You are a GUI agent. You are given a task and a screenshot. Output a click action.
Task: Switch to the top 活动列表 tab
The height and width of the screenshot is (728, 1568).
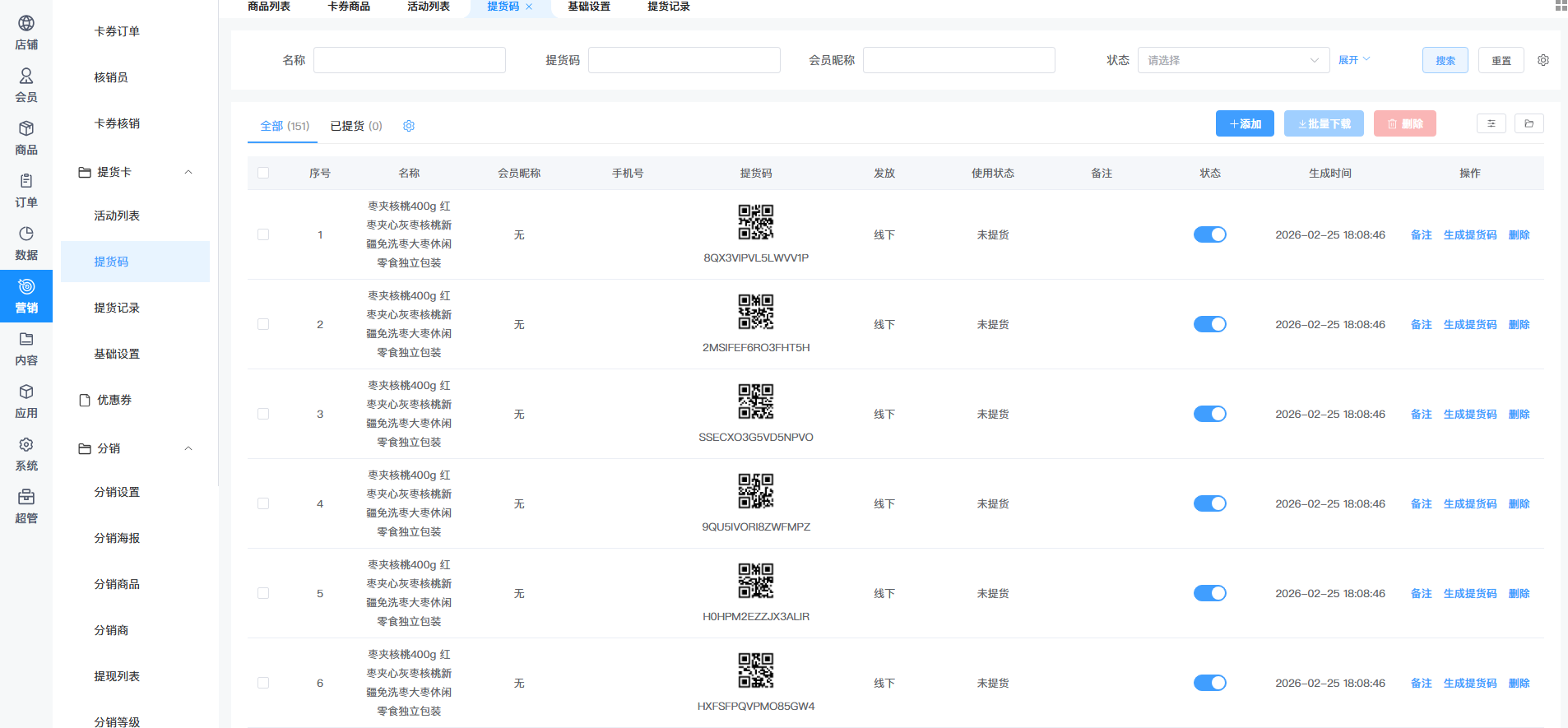[429, 7]
